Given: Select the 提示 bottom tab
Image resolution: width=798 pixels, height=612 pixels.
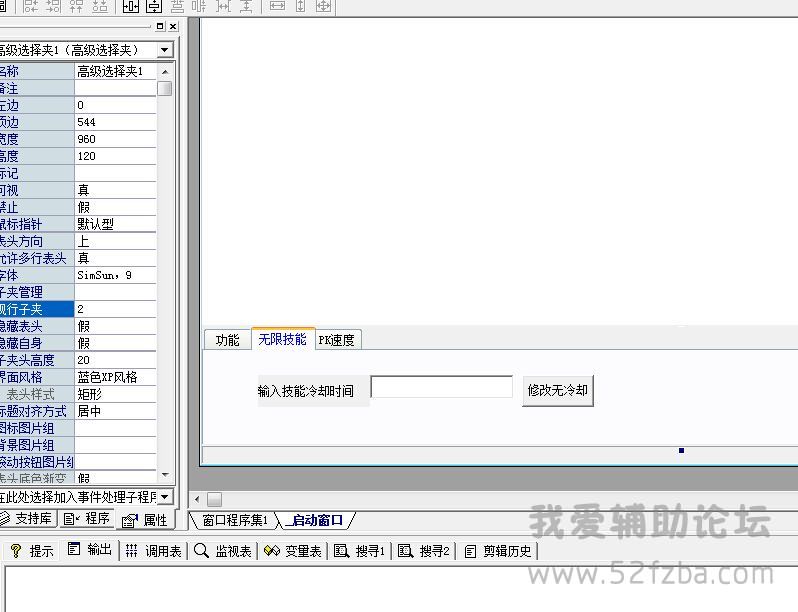Looking at the screenshot, I should 32,551.
